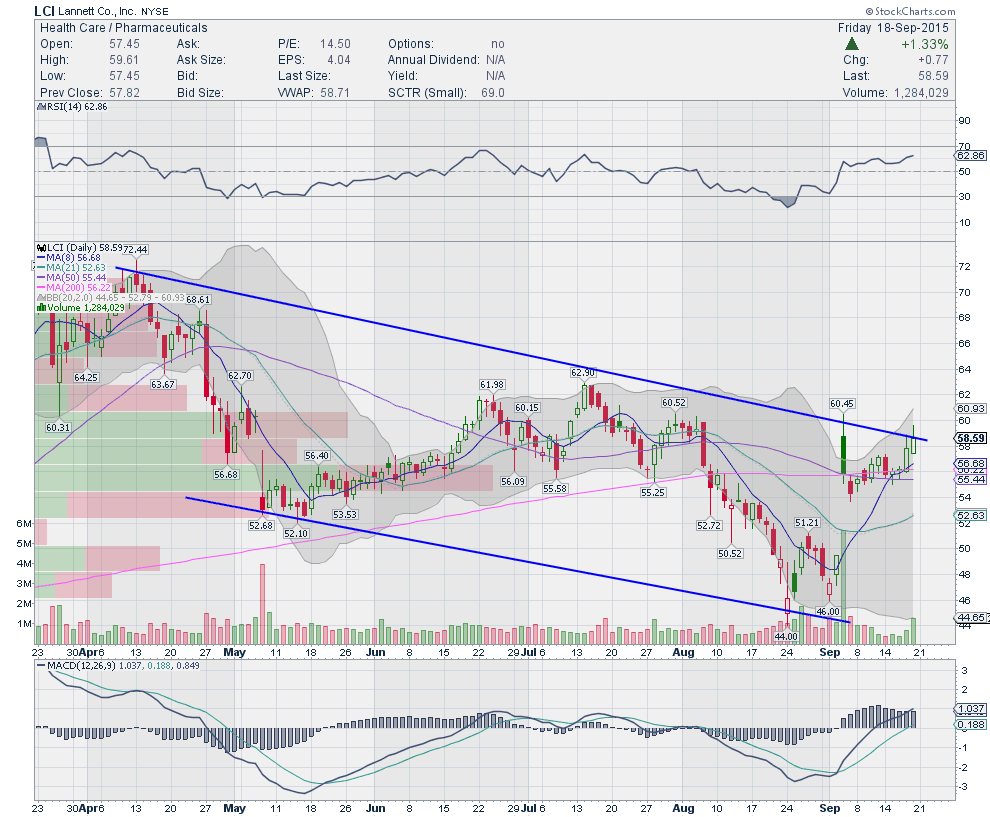Click the 44.65 right-axis tag
This screenshot has height=817, width=990.
[x=970, y=617]
